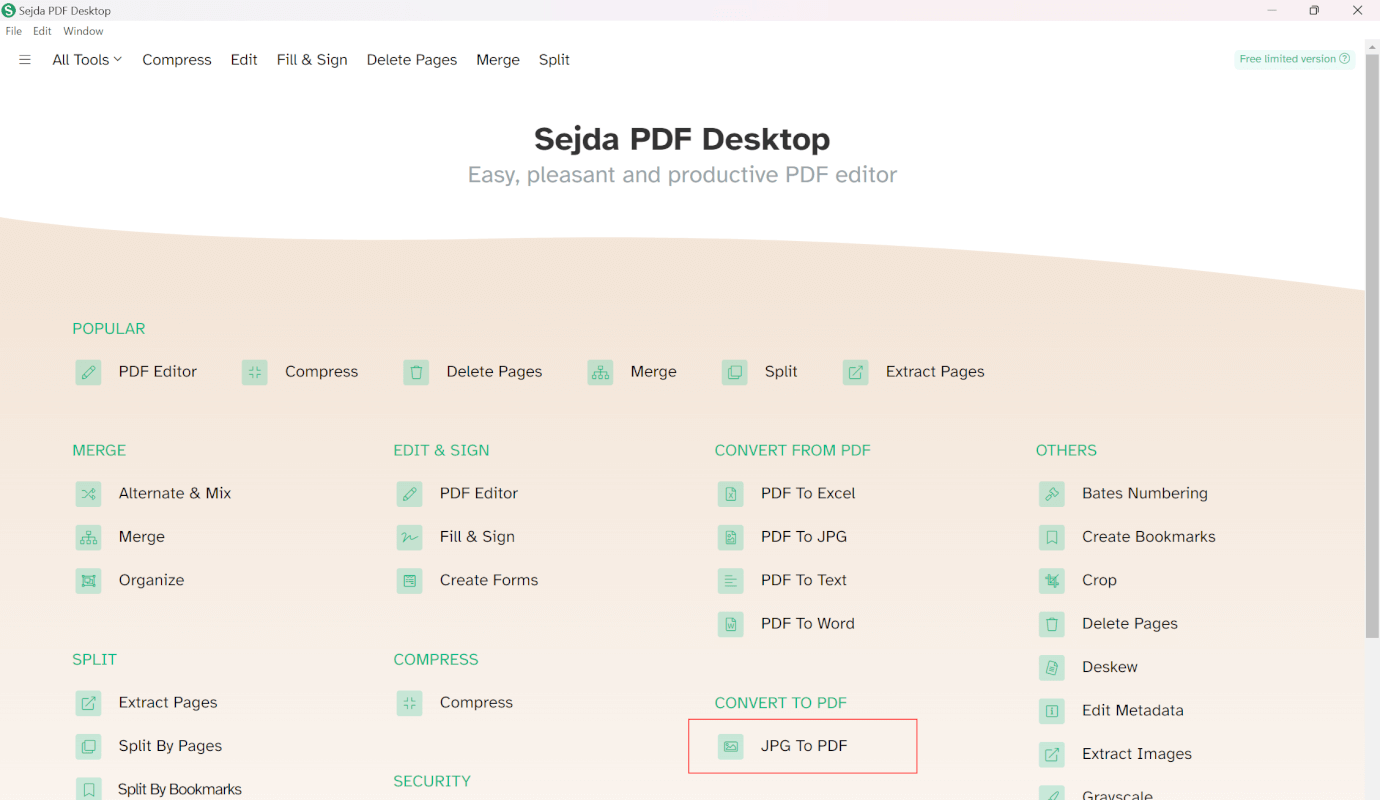Viewport: 1380px width, 800px height.
Task: Click the Merge icon under MERGE heading
Action: point(89,538)
